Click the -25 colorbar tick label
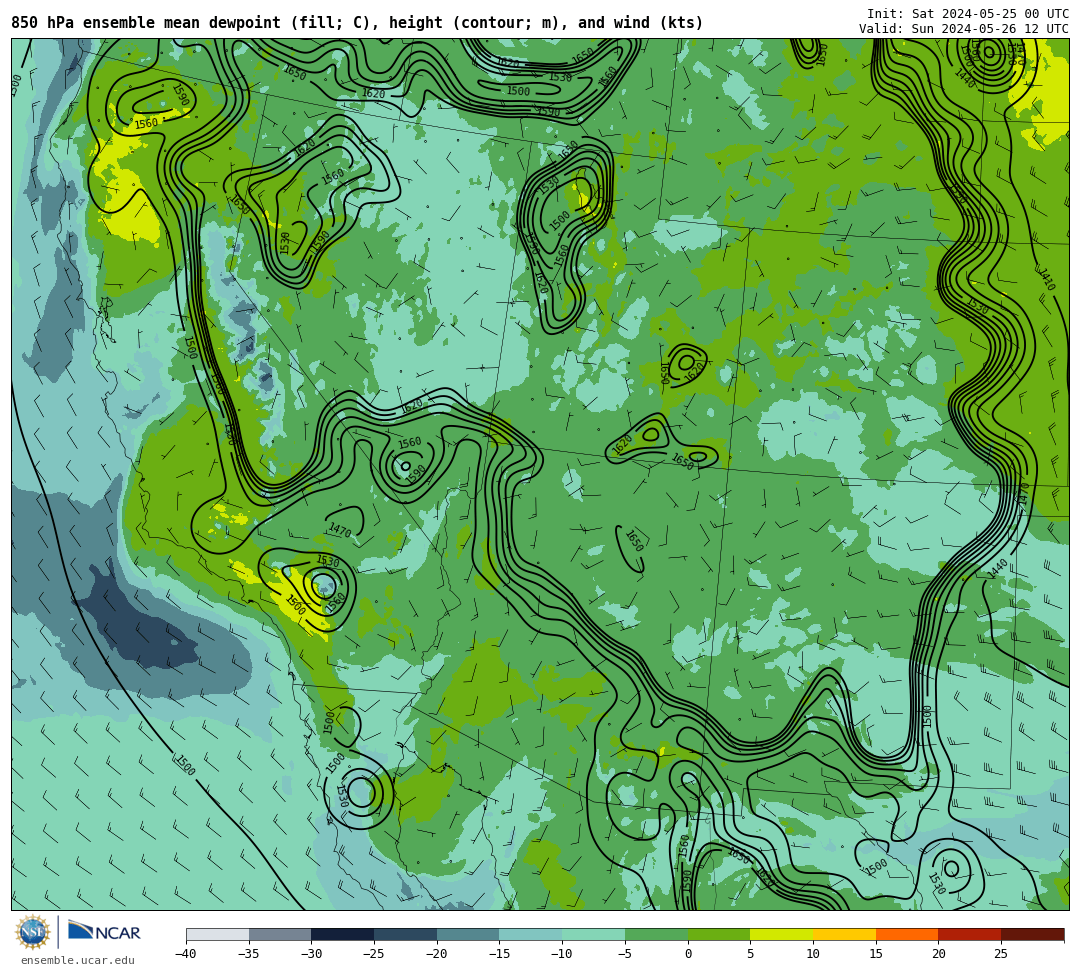Image resolution: width=1080 pixels, height=973 pixels. tap(373, 954)
